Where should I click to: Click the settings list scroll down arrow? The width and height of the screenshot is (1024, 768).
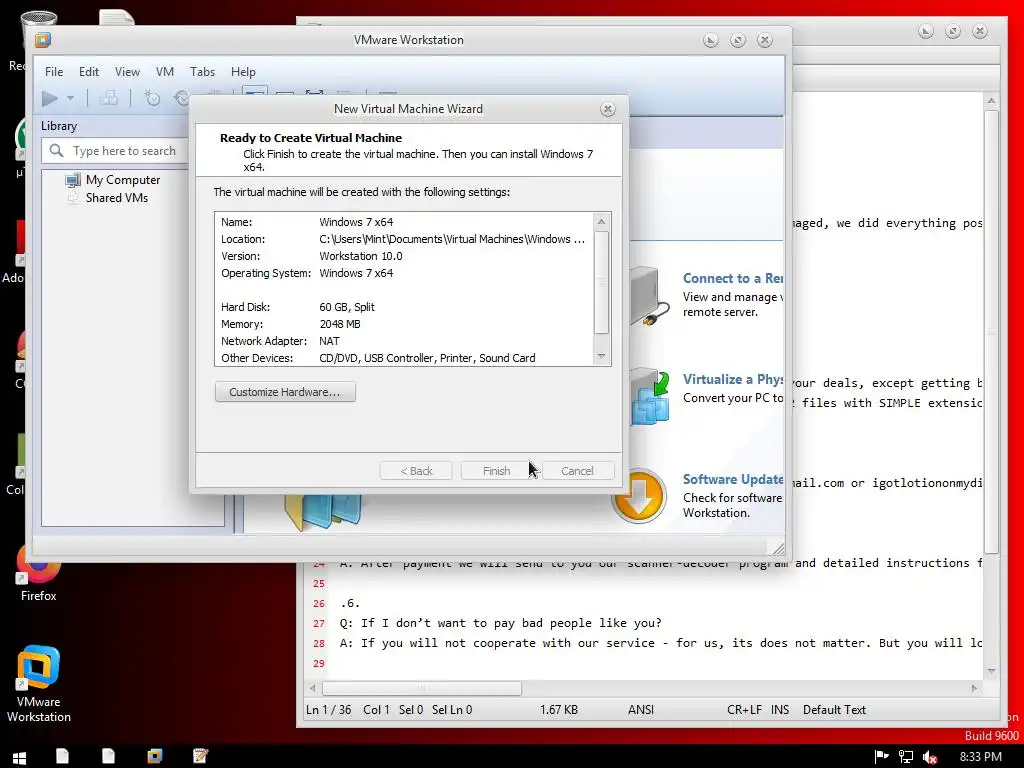[601, 356]
